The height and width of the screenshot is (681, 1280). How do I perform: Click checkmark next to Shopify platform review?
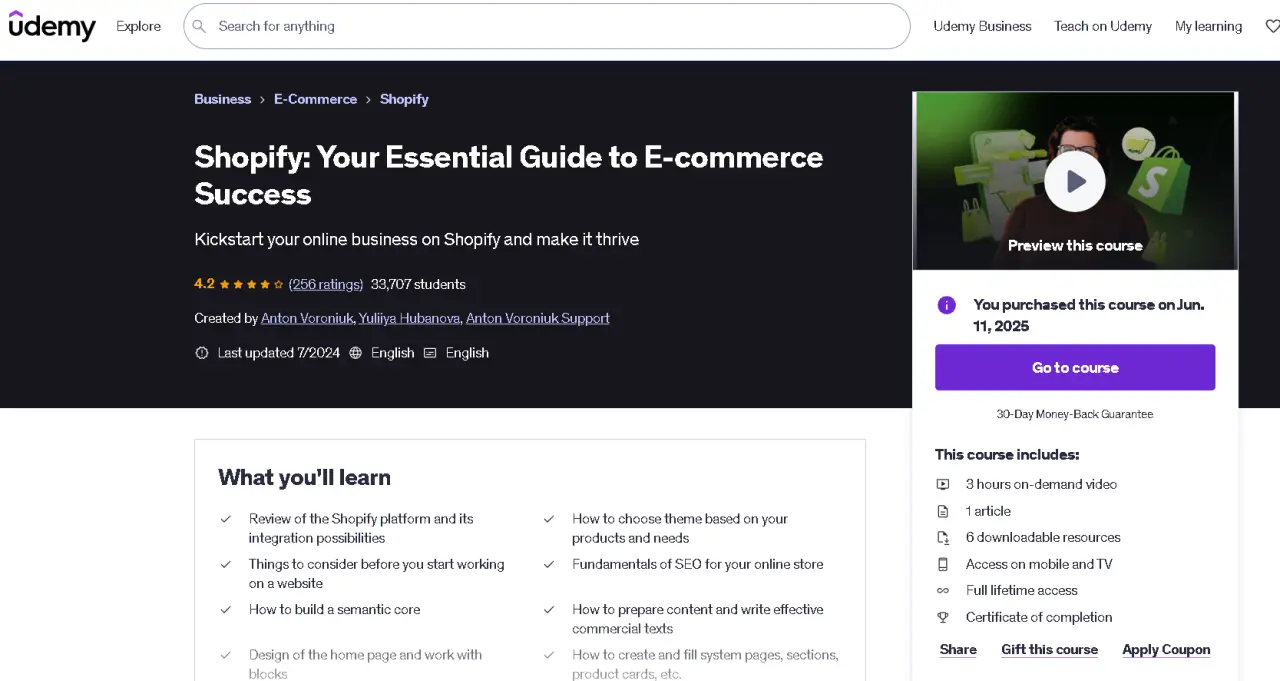pyautogui.click(x=226, y=519)
